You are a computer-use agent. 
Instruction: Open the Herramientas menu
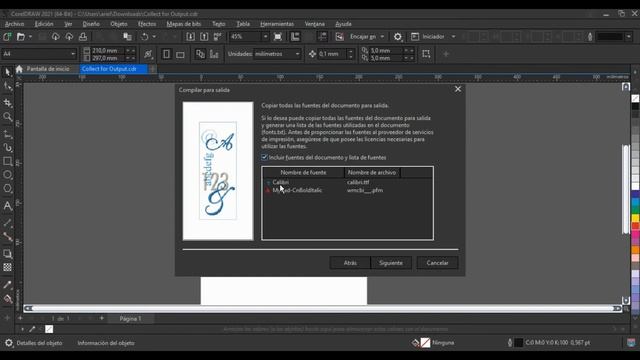[277, 24]
